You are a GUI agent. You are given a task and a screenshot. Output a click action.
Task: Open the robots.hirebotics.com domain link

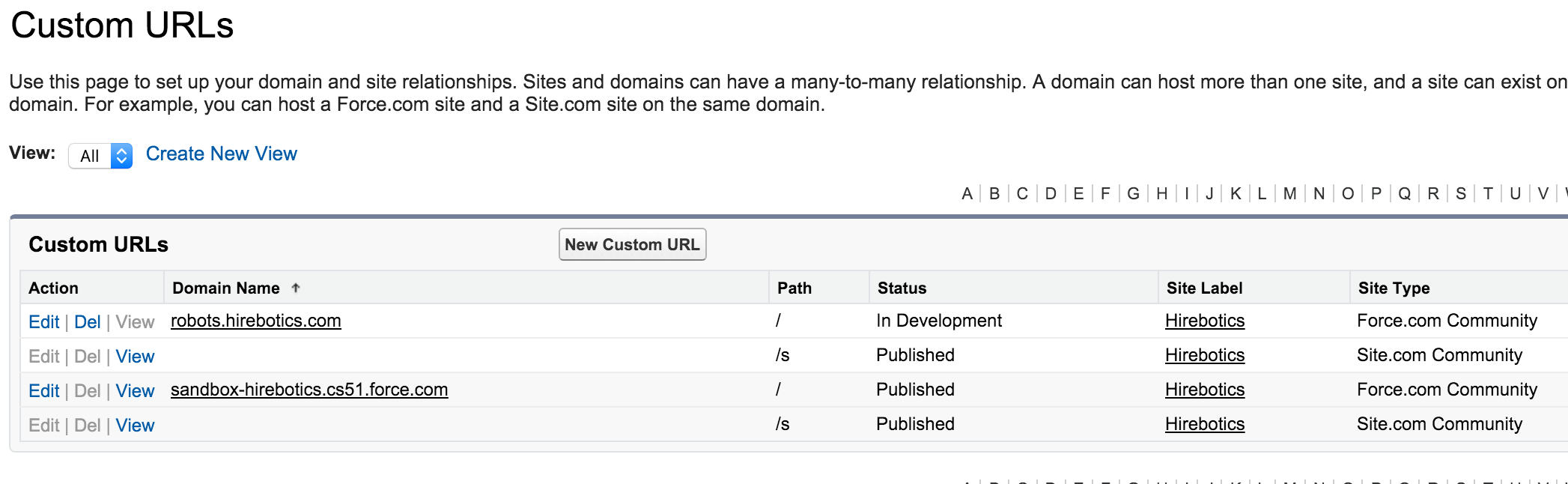click(255, 321)
